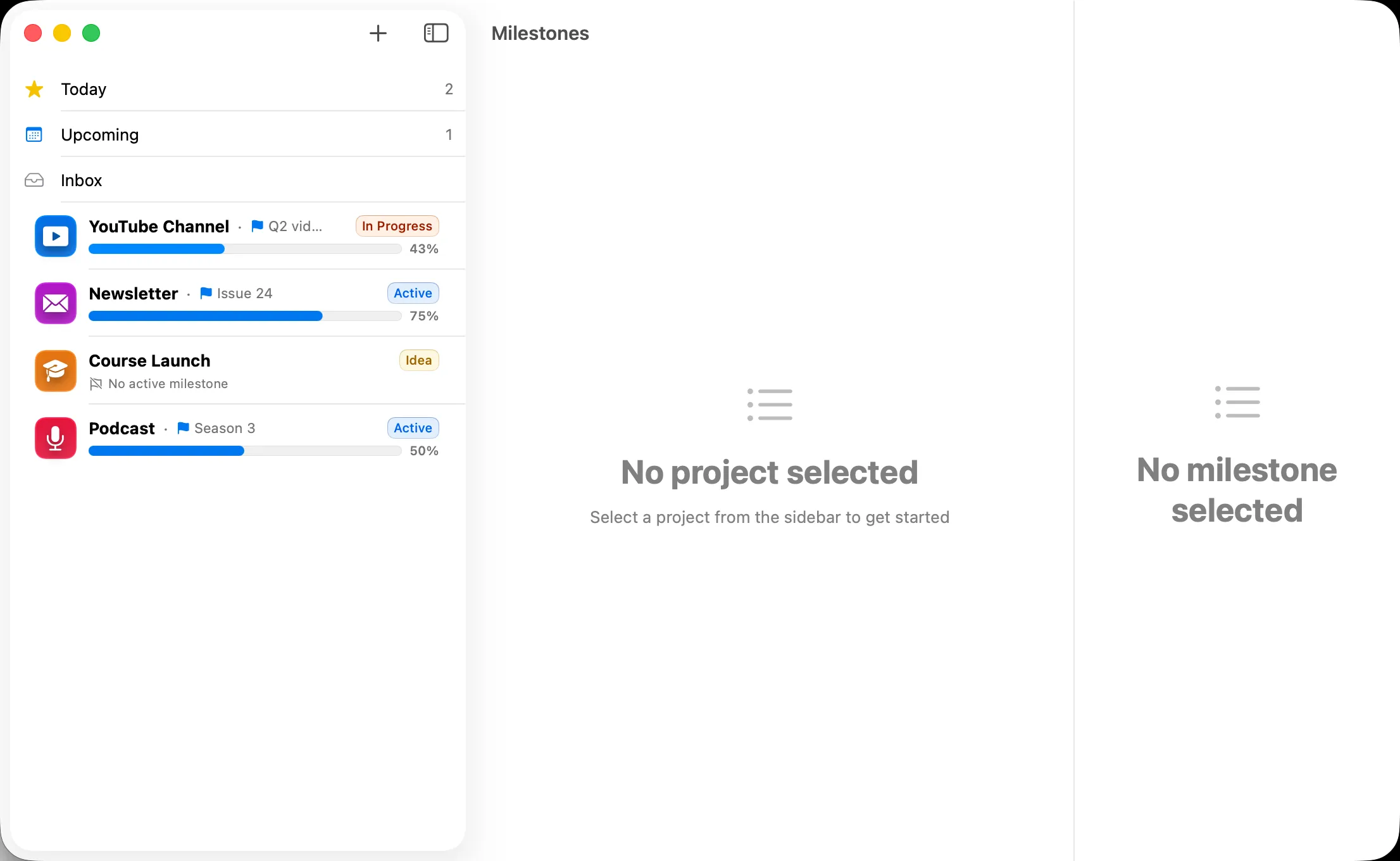Viewport: 1400px width, 861px height.
Task: Click the Newsletter envelope icon
Action: (x=56, y=303)
